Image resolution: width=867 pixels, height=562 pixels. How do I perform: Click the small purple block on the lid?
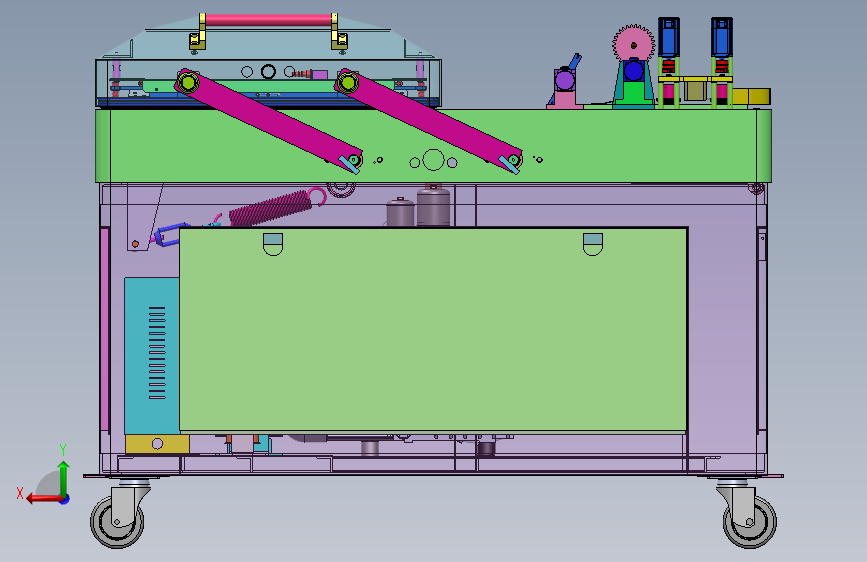(x=320, y=75)
